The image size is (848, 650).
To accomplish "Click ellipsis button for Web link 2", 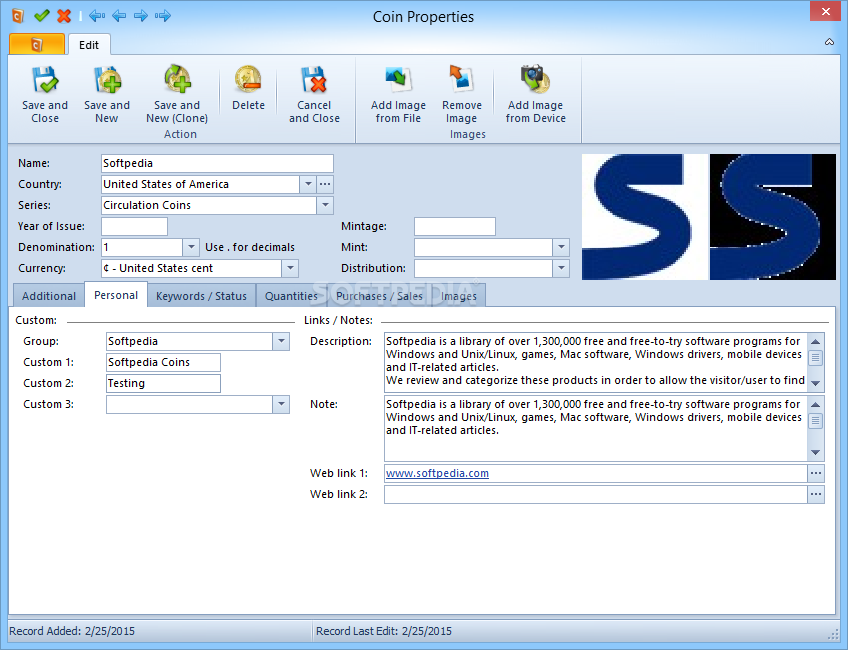I will [x=816, y=494].
